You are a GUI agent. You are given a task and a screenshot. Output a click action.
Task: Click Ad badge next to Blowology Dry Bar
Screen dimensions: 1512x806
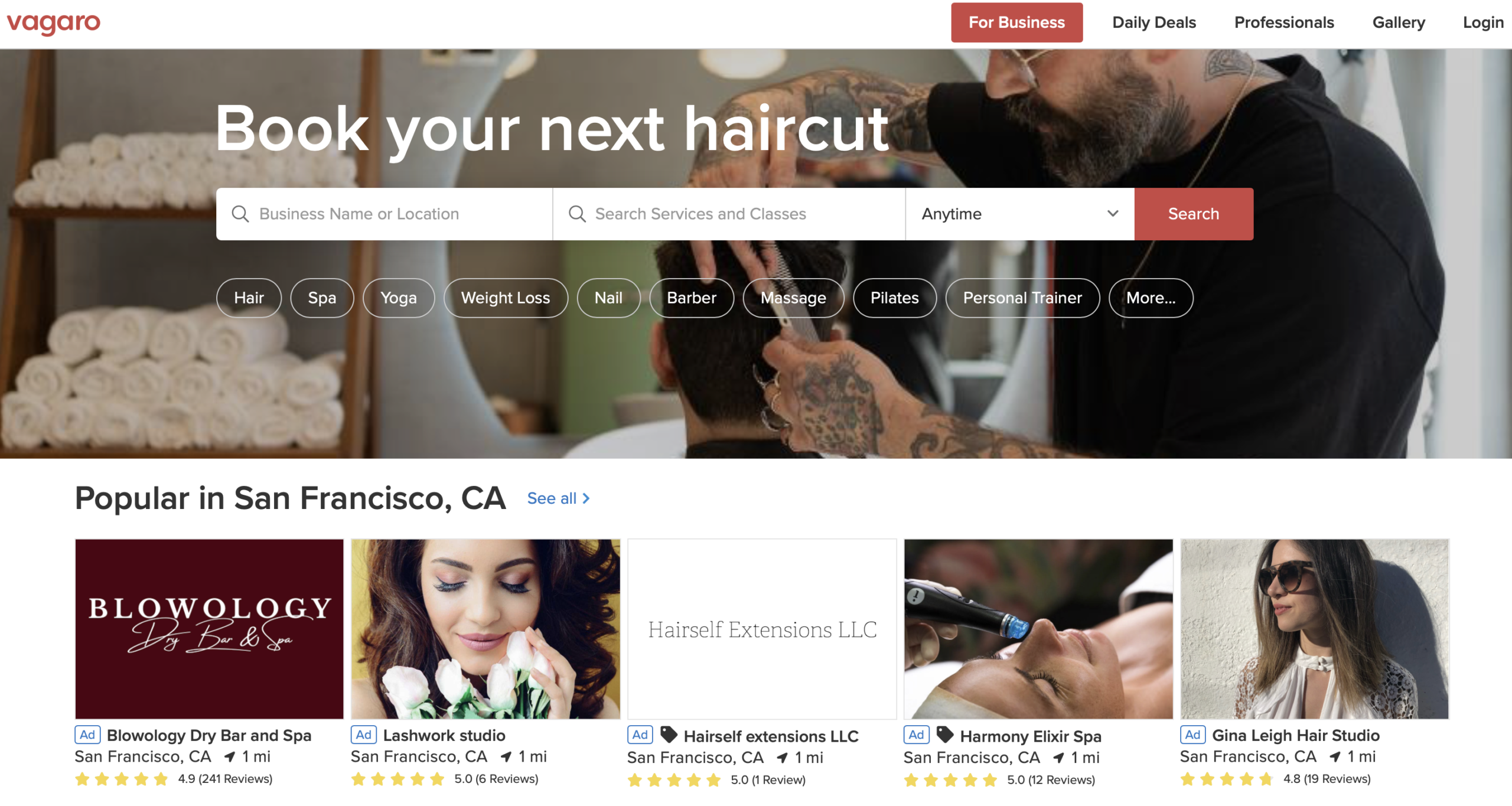[87, 735]
